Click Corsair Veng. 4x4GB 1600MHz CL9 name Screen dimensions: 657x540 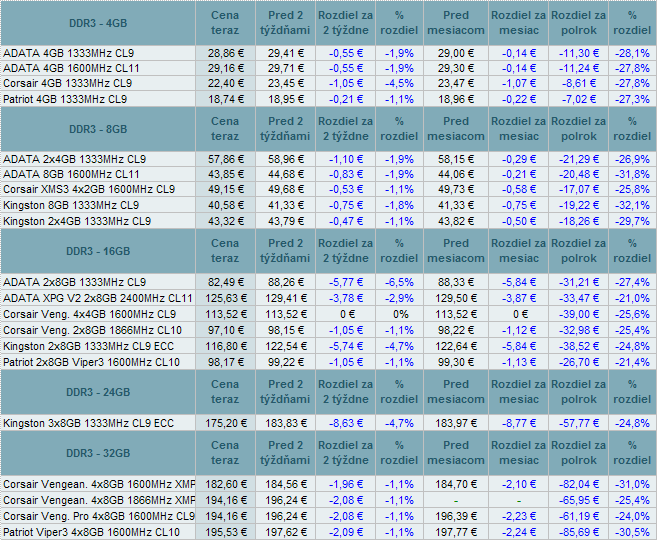pos(90,314)
